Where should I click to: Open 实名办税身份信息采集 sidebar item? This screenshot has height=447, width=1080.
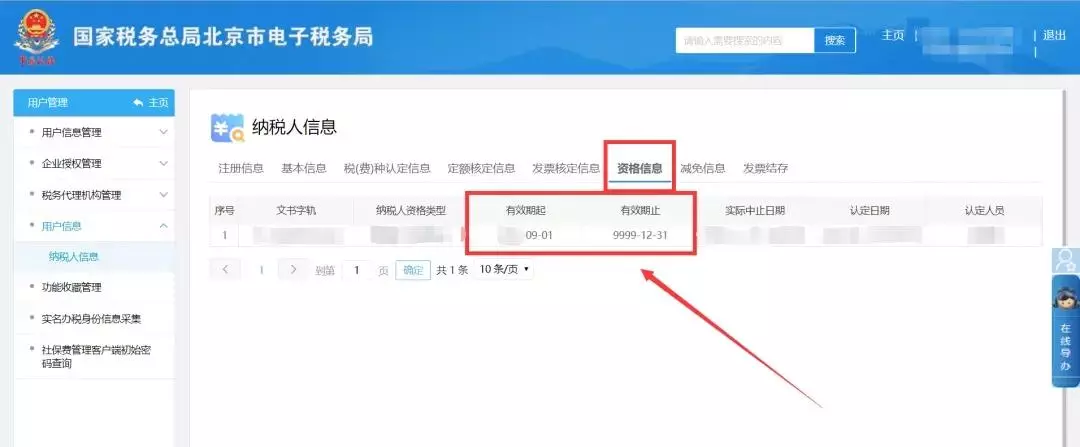click(94, 319)
